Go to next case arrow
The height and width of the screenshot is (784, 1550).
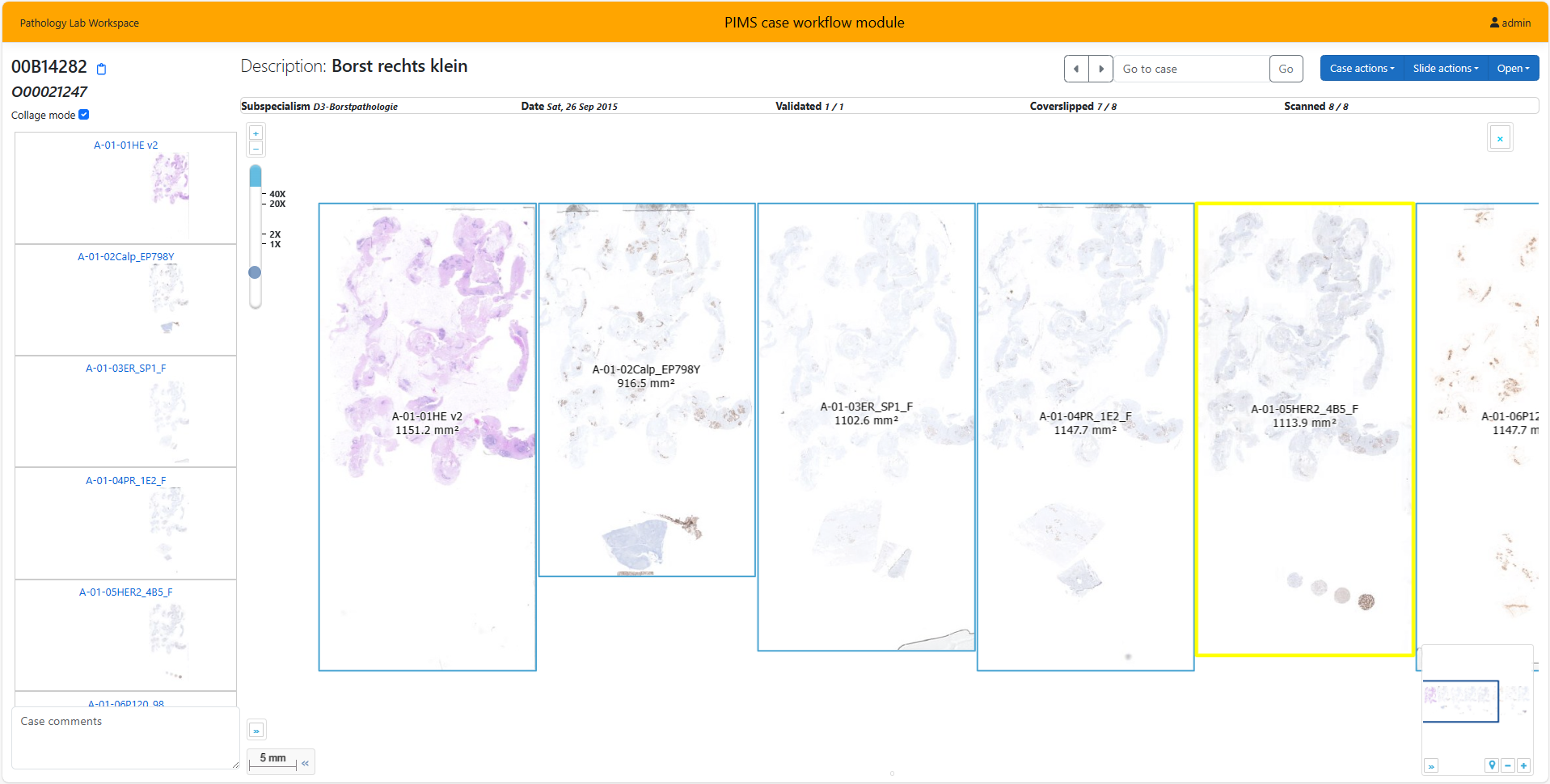coord(1100,69)
